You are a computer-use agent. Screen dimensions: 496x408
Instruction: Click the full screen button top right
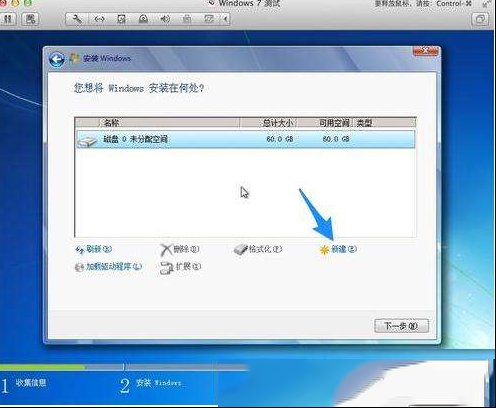coord(480,19)
